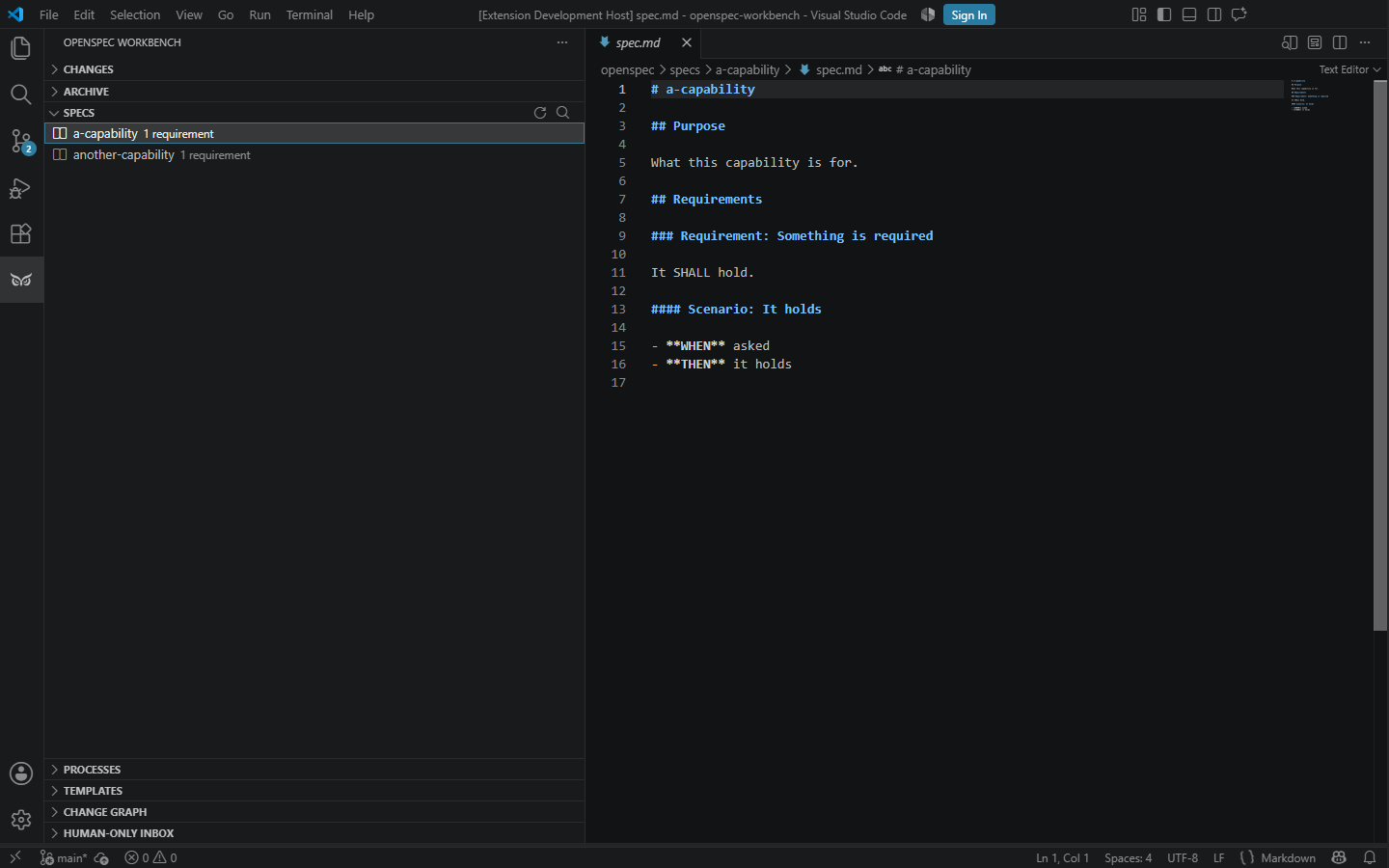Open the Edit menu
Image resolution: width=1389 pixels, height=868 pixels.
(x=84, y=14)
